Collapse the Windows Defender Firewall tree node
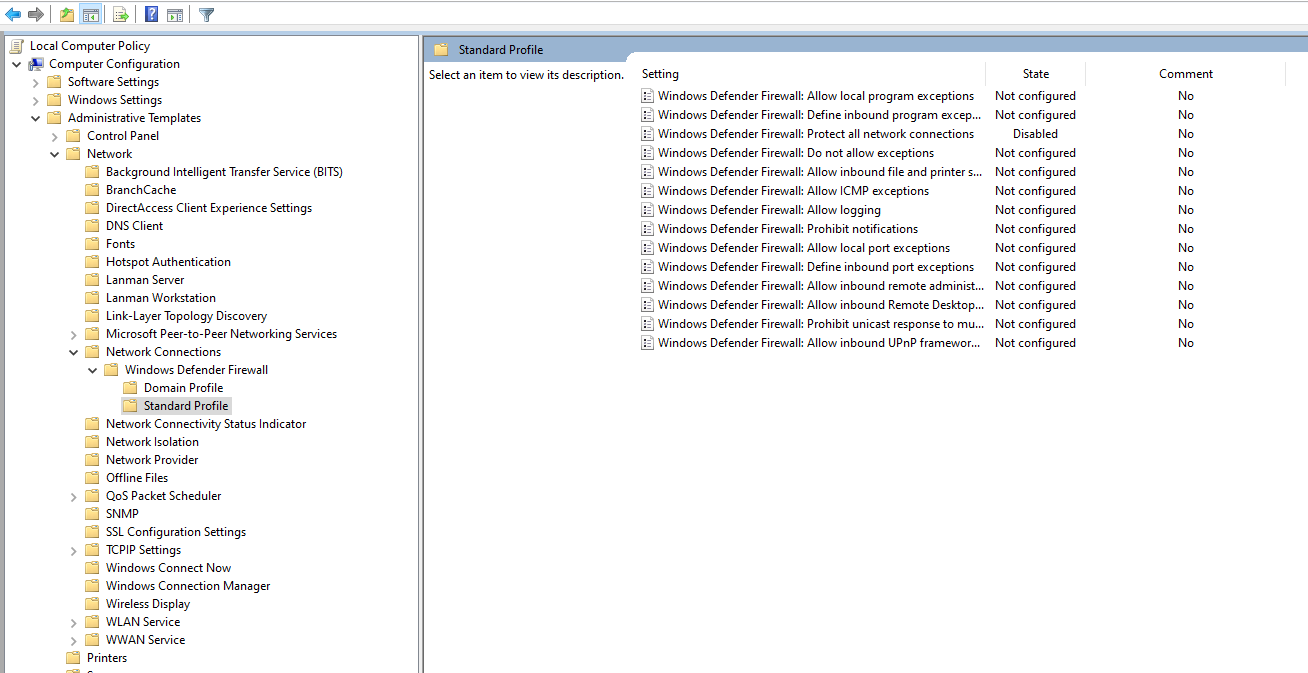 tap(93, 370)
